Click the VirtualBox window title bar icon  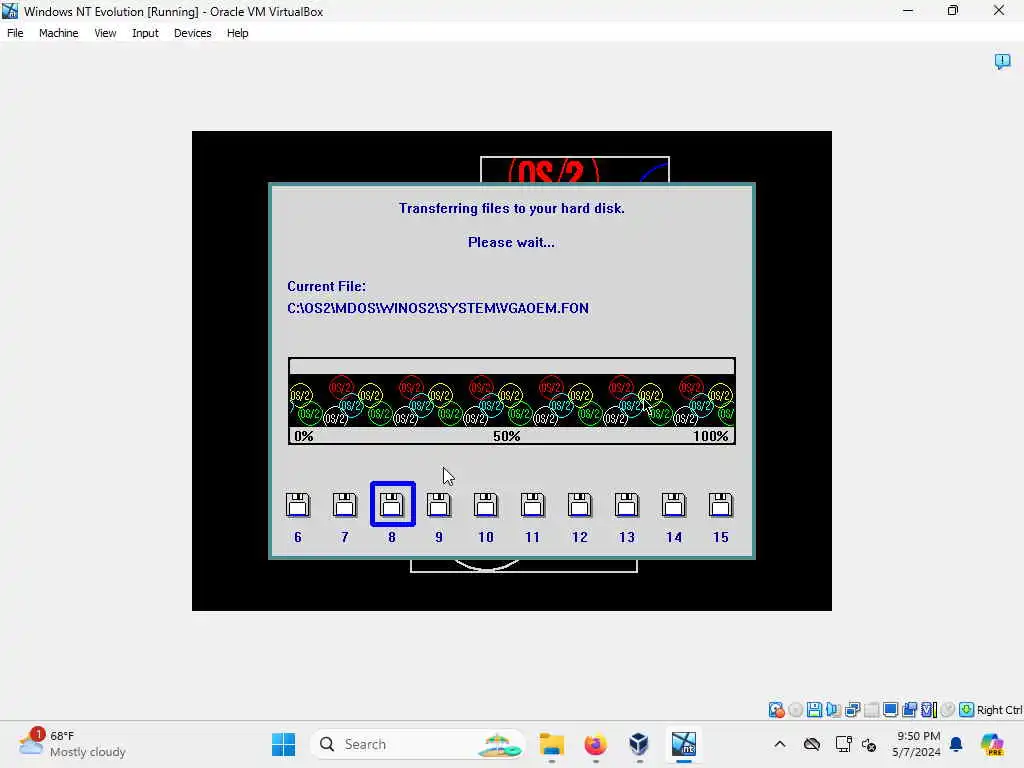10,10
